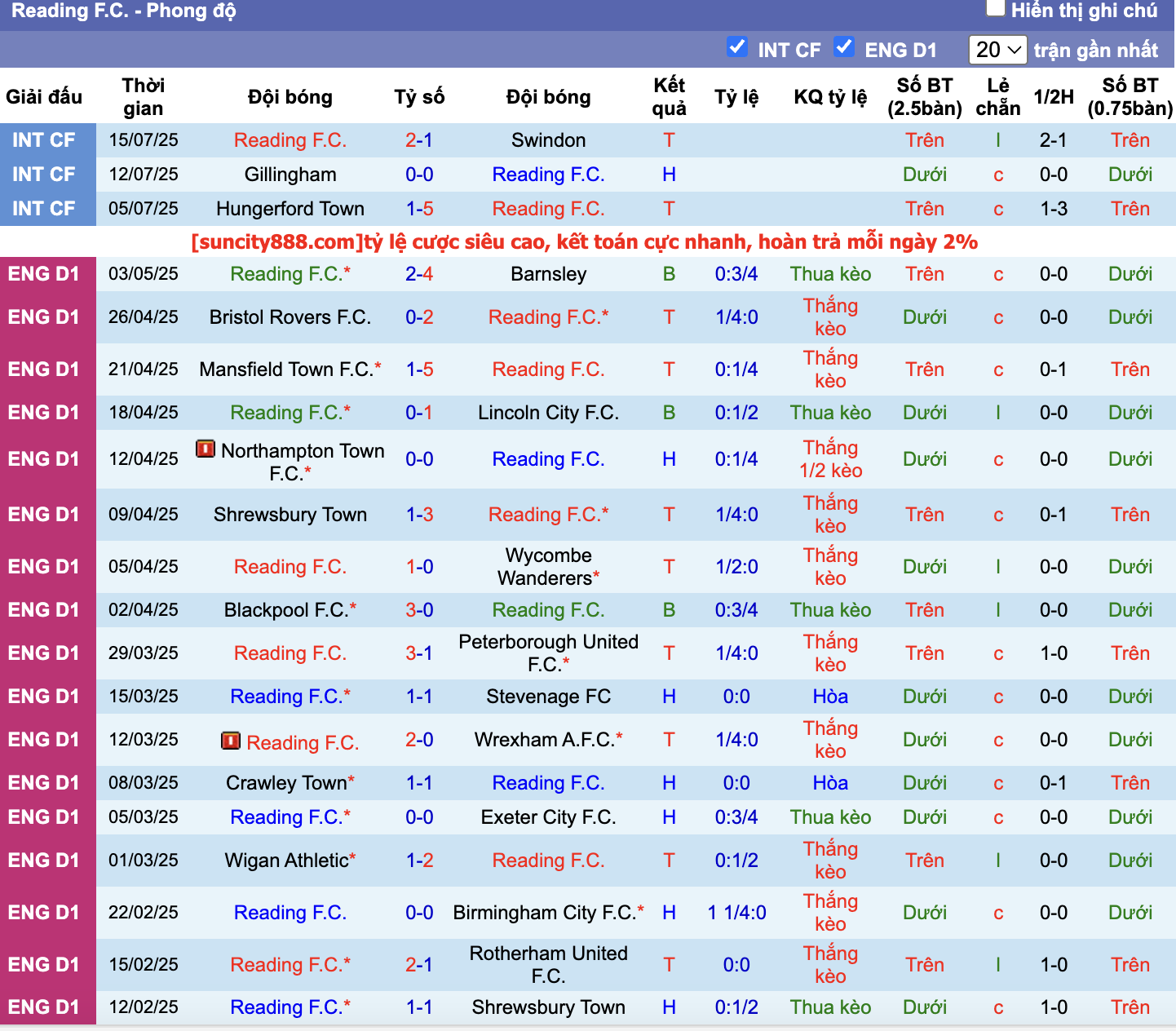Click the 'Thắng 1/2 kèo' result cell
This screenshot has height=1031, width=1176.
point(830,459)
